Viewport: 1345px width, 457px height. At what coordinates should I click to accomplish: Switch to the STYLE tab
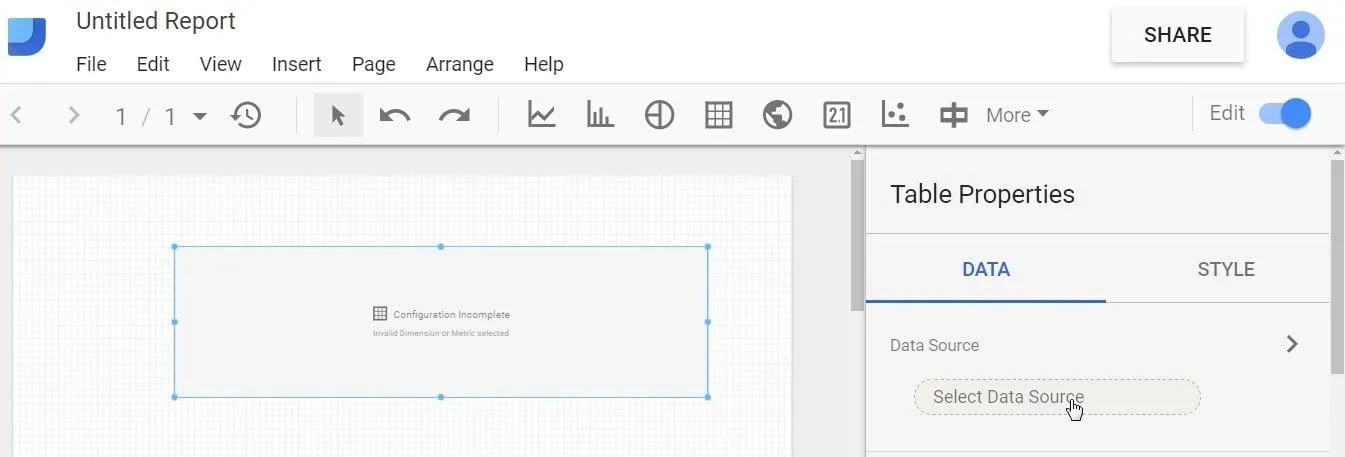[1225, 269]
